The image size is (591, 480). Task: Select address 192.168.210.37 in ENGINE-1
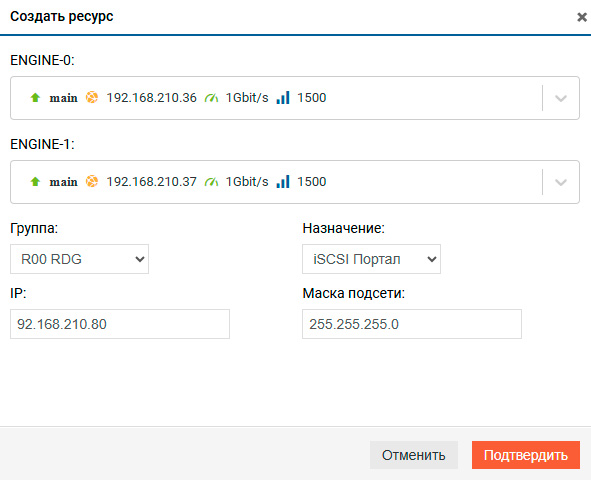point(152,182)
